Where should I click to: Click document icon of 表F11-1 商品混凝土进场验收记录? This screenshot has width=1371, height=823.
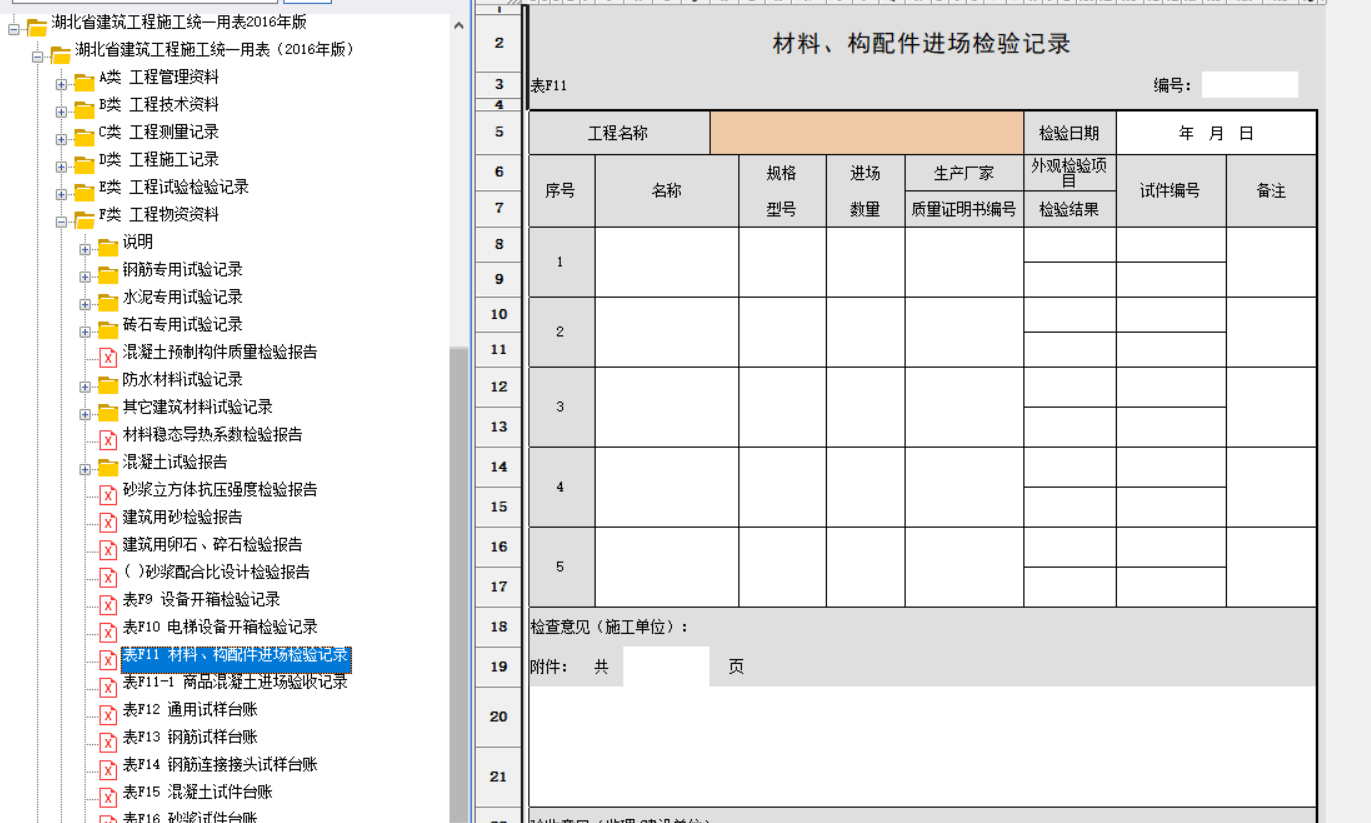(x=108, y=687)
